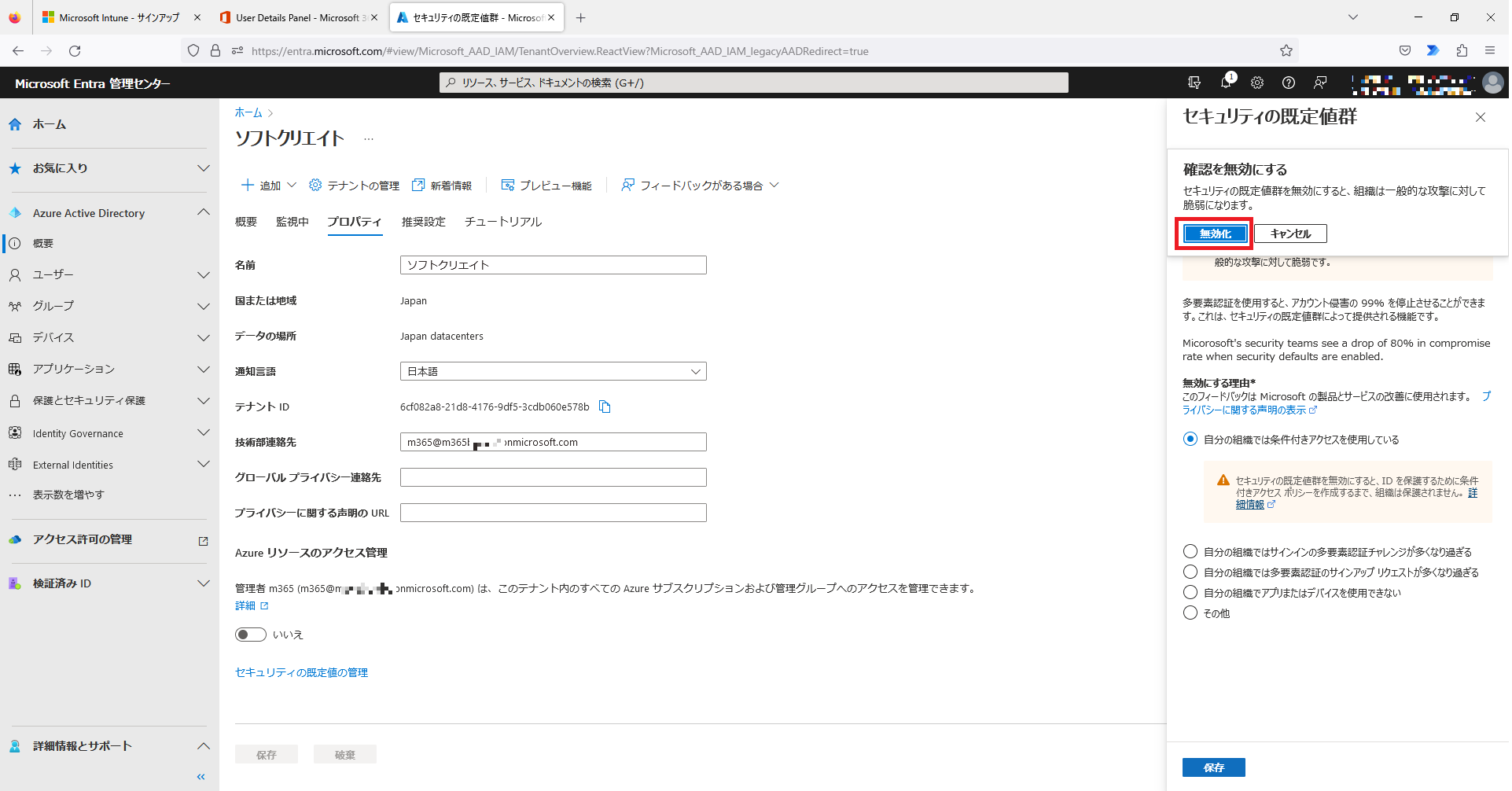Select アプリまたはデバイスを使用できない radio option
1512x791 pixels.
(1190, 592)
